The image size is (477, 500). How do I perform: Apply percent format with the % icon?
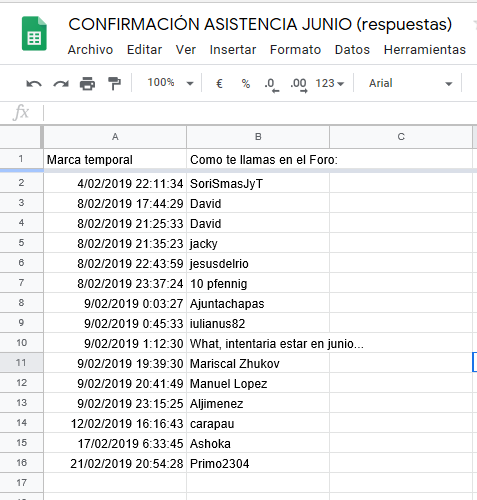pos(246,83)
